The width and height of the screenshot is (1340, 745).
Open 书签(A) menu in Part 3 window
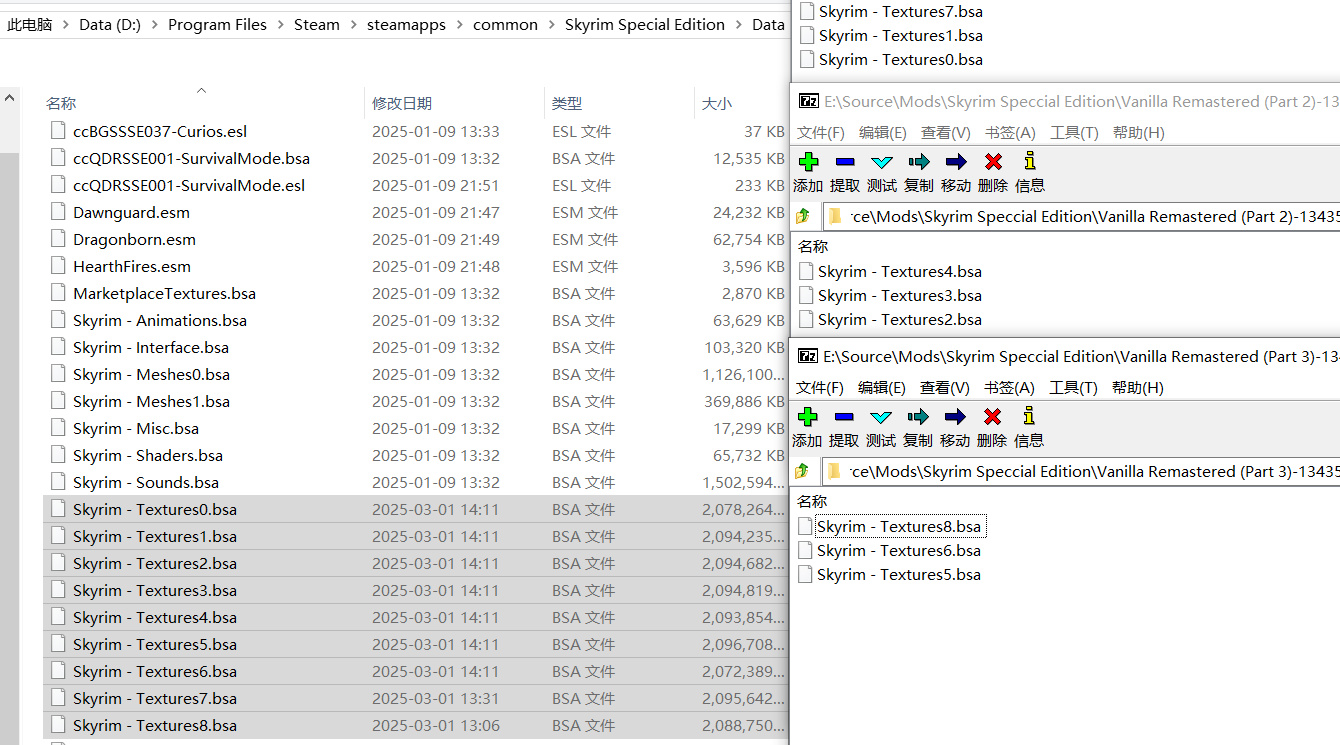pos(1009,387)
